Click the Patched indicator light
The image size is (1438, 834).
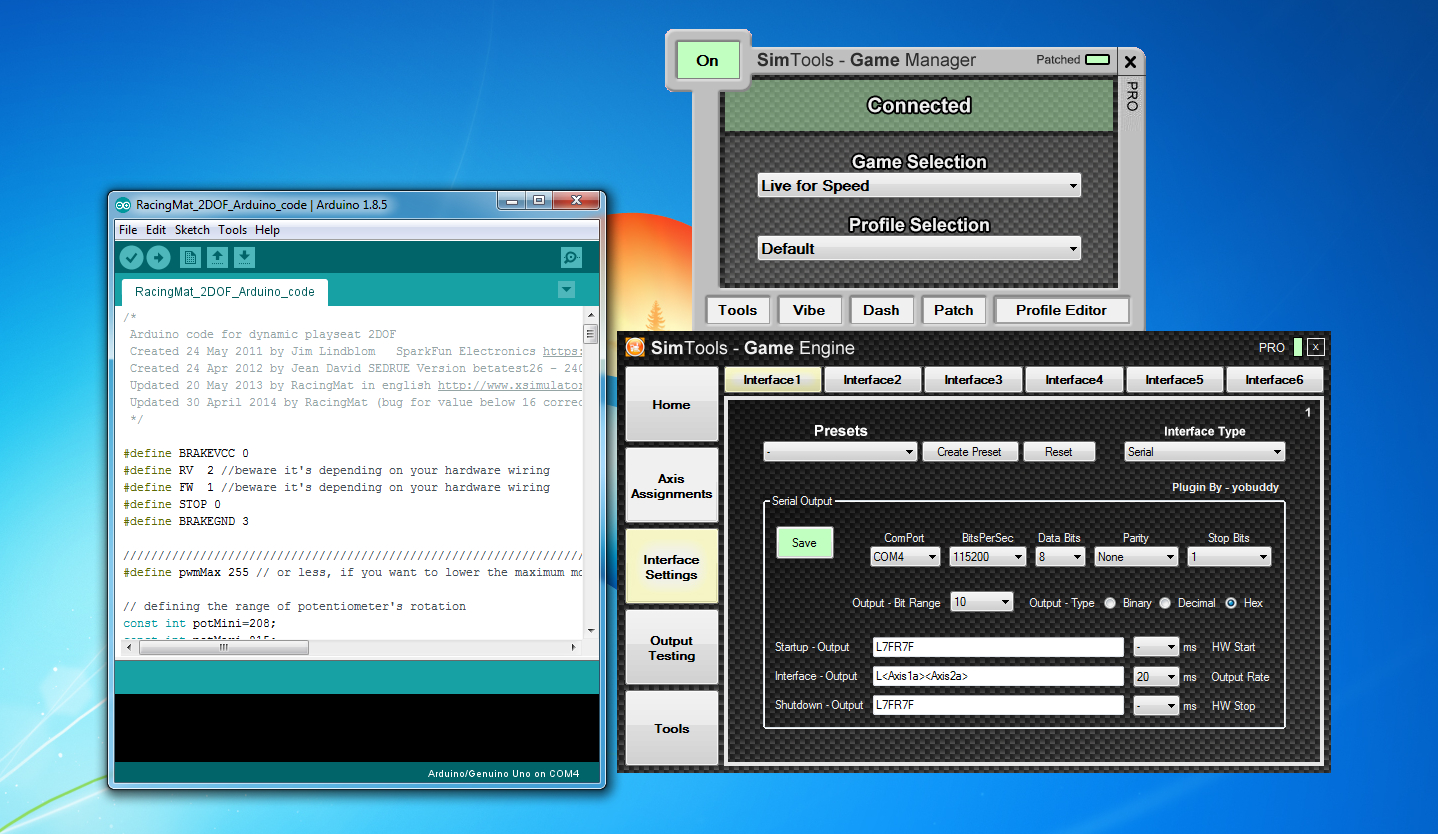[1097, 60]
